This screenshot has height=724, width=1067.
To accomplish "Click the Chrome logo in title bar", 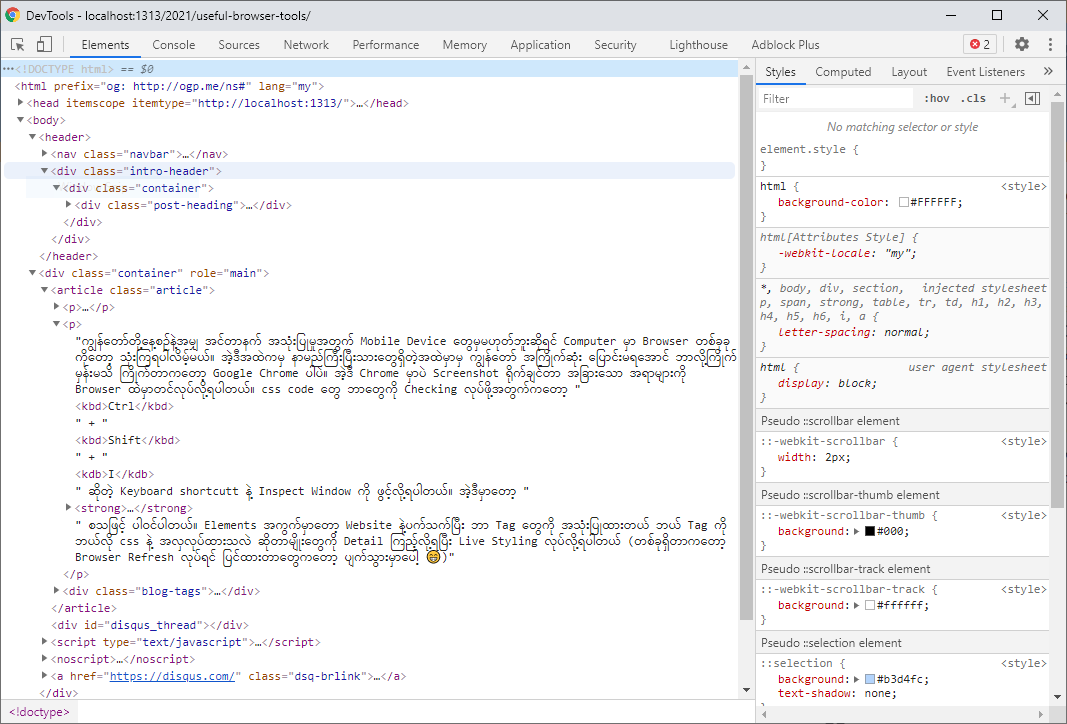I will 12,15.
